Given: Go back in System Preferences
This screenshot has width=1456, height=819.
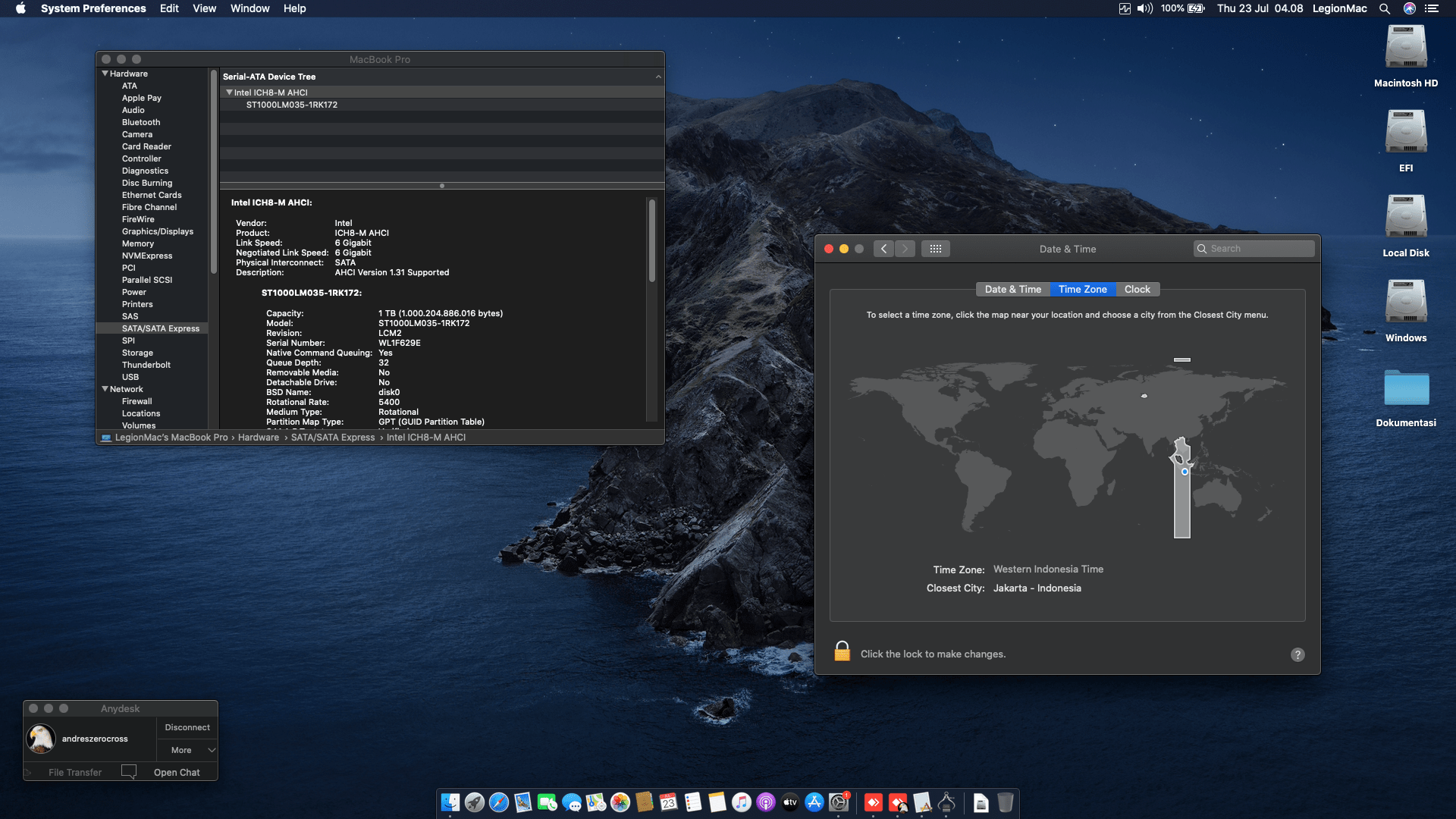Looking at the screenshot, I should [x=883, y=249].
